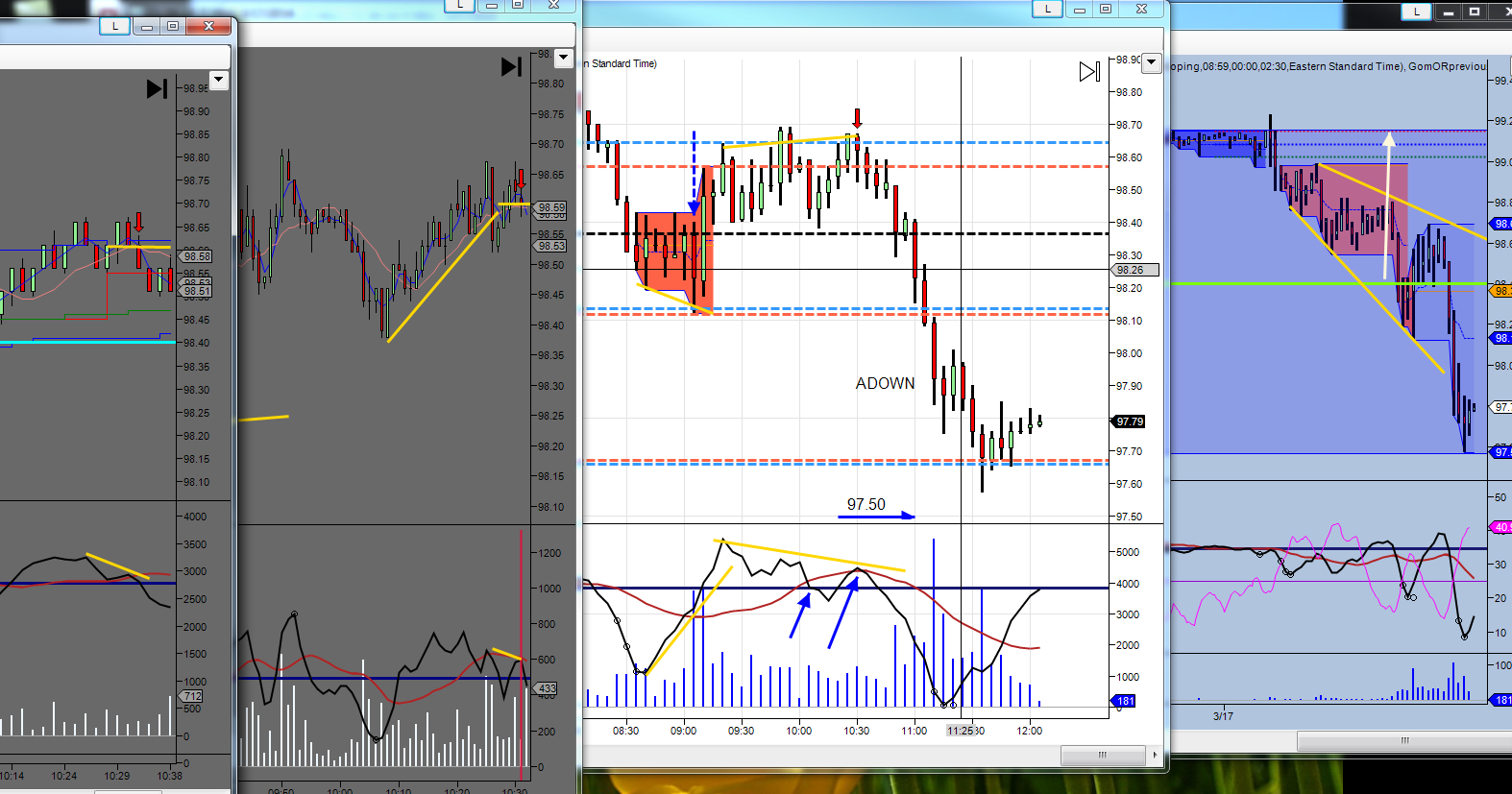This screenshot has height=794, width=1512.
Task: Close the gray second chart window
Action: click(x=554, y=5)
